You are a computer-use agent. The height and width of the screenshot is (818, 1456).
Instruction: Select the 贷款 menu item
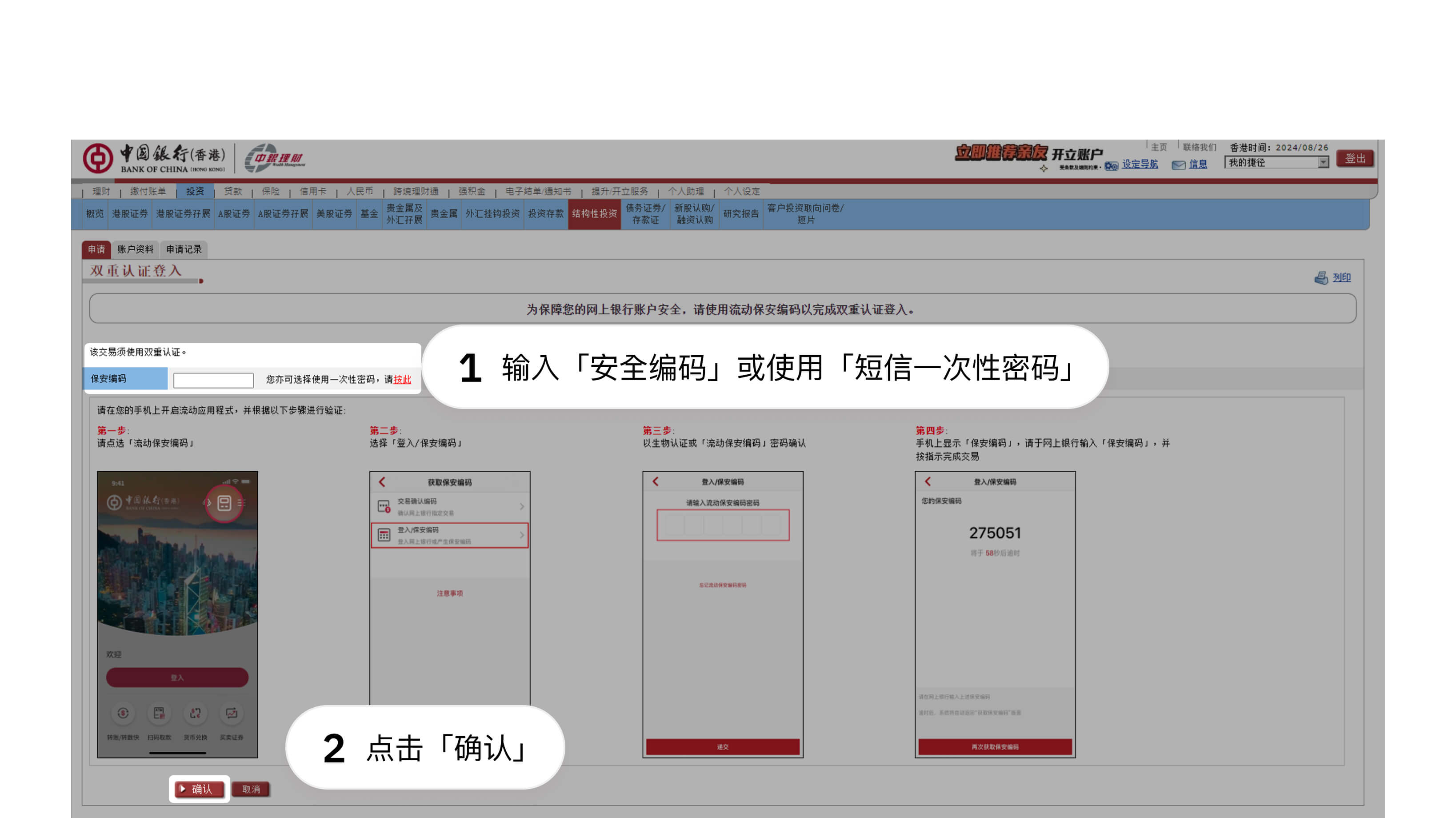point(233,191)
